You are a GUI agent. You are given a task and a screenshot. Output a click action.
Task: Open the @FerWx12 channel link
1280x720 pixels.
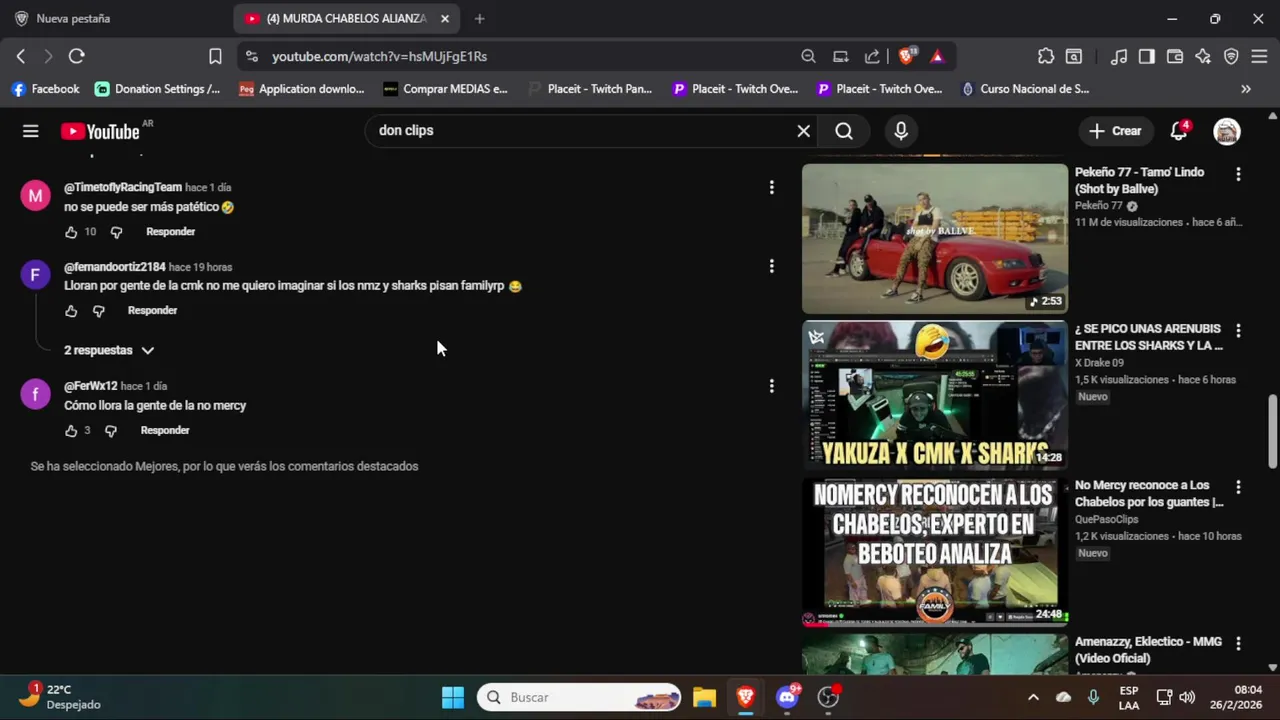(91, 386)
